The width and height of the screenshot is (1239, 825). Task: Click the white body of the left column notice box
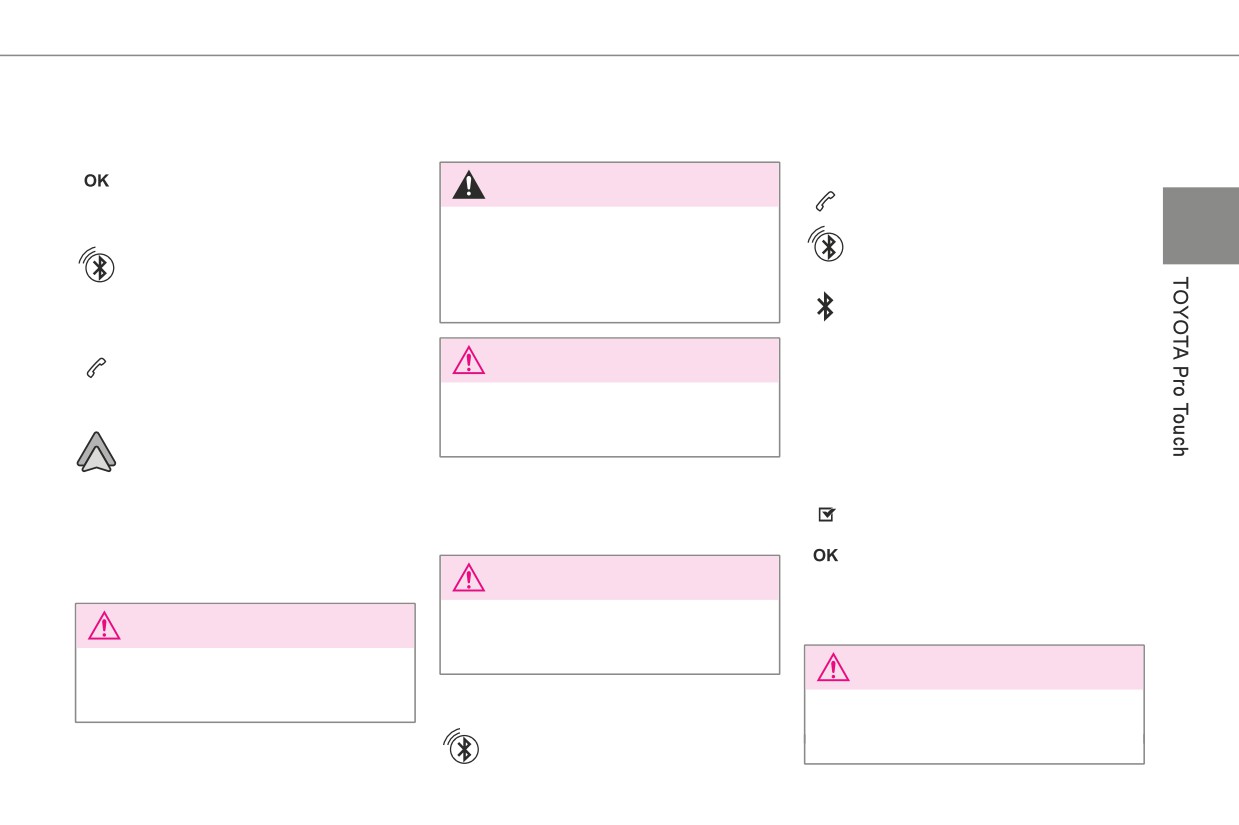(245, 684)
